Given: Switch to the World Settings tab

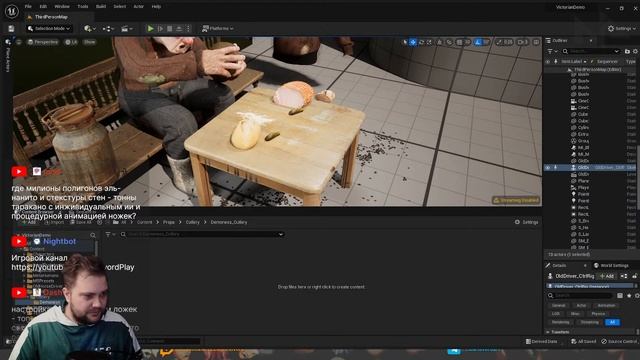Looking at the screenshot, I should coord(614,266).
